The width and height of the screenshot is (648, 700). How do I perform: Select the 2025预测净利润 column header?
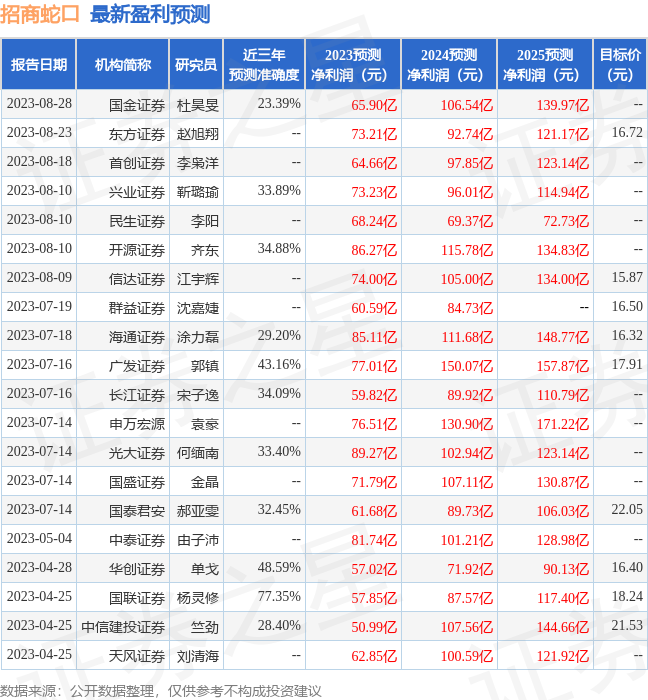[545, 65]
